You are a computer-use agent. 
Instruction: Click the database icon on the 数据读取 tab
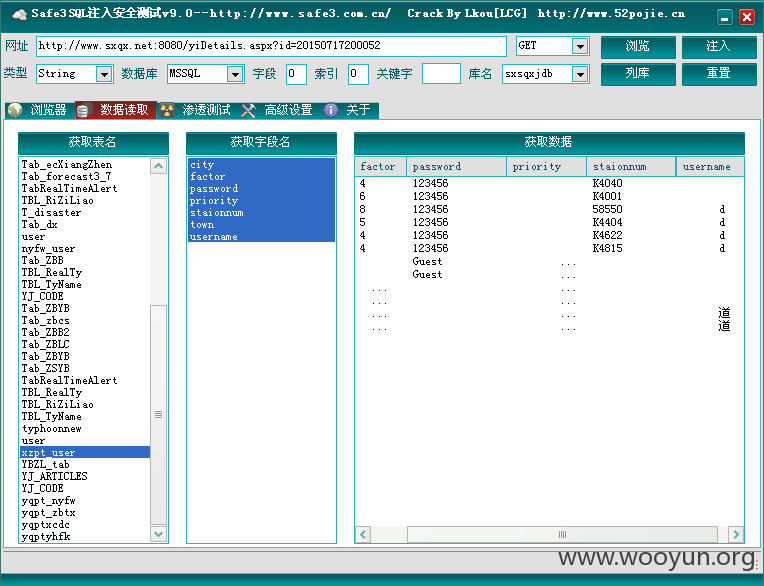[83, 111]
